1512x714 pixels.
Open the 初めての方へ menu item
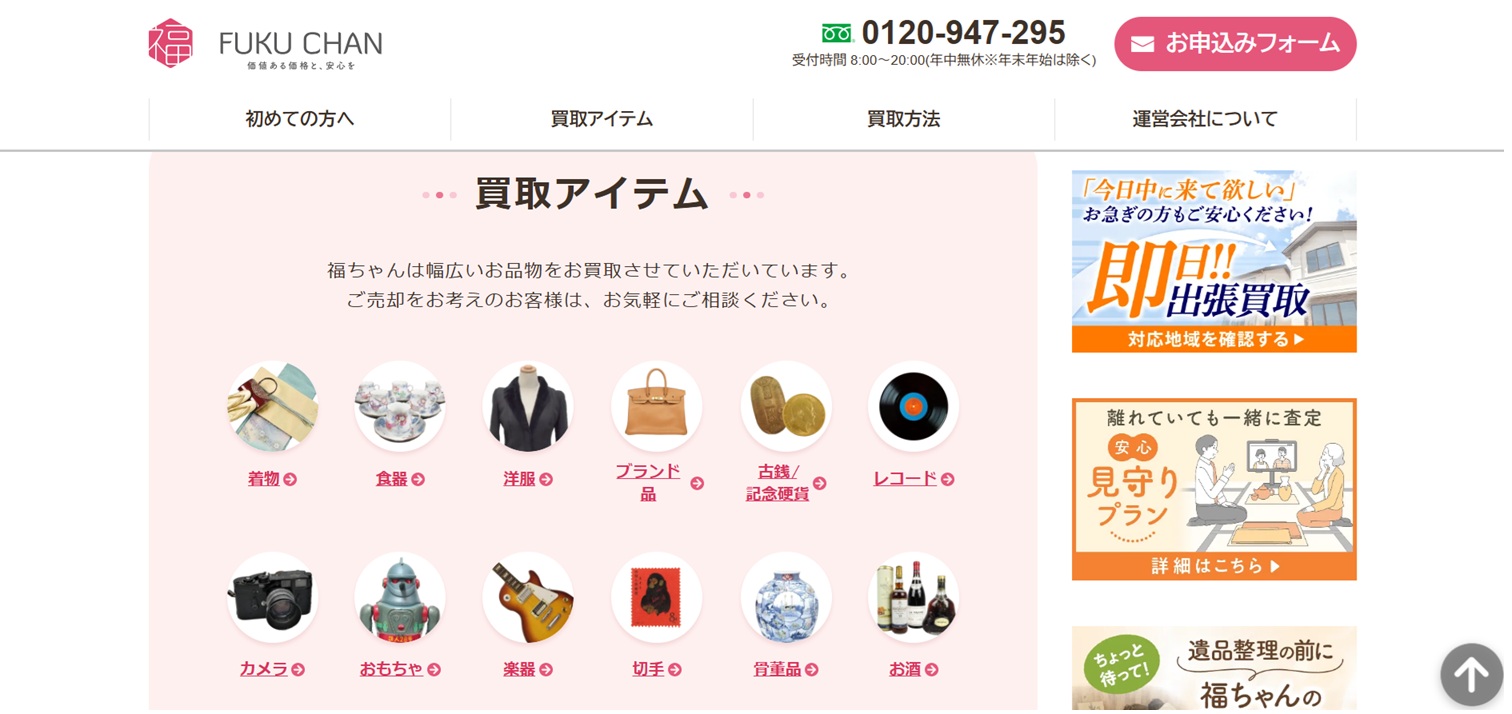pyautogui.click(x=300, y=119)
